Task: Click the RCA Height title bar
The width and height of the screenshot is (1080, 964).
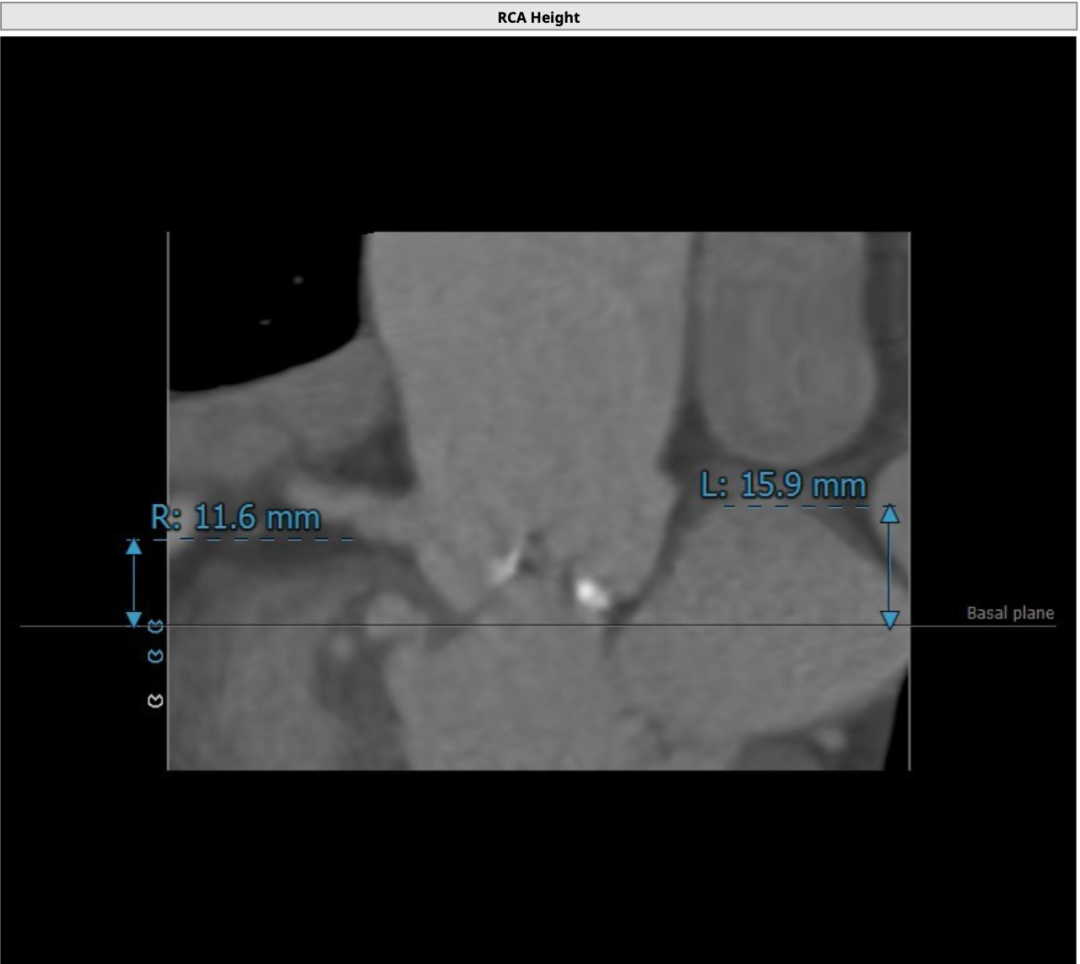Action: [x=539, y=17]
